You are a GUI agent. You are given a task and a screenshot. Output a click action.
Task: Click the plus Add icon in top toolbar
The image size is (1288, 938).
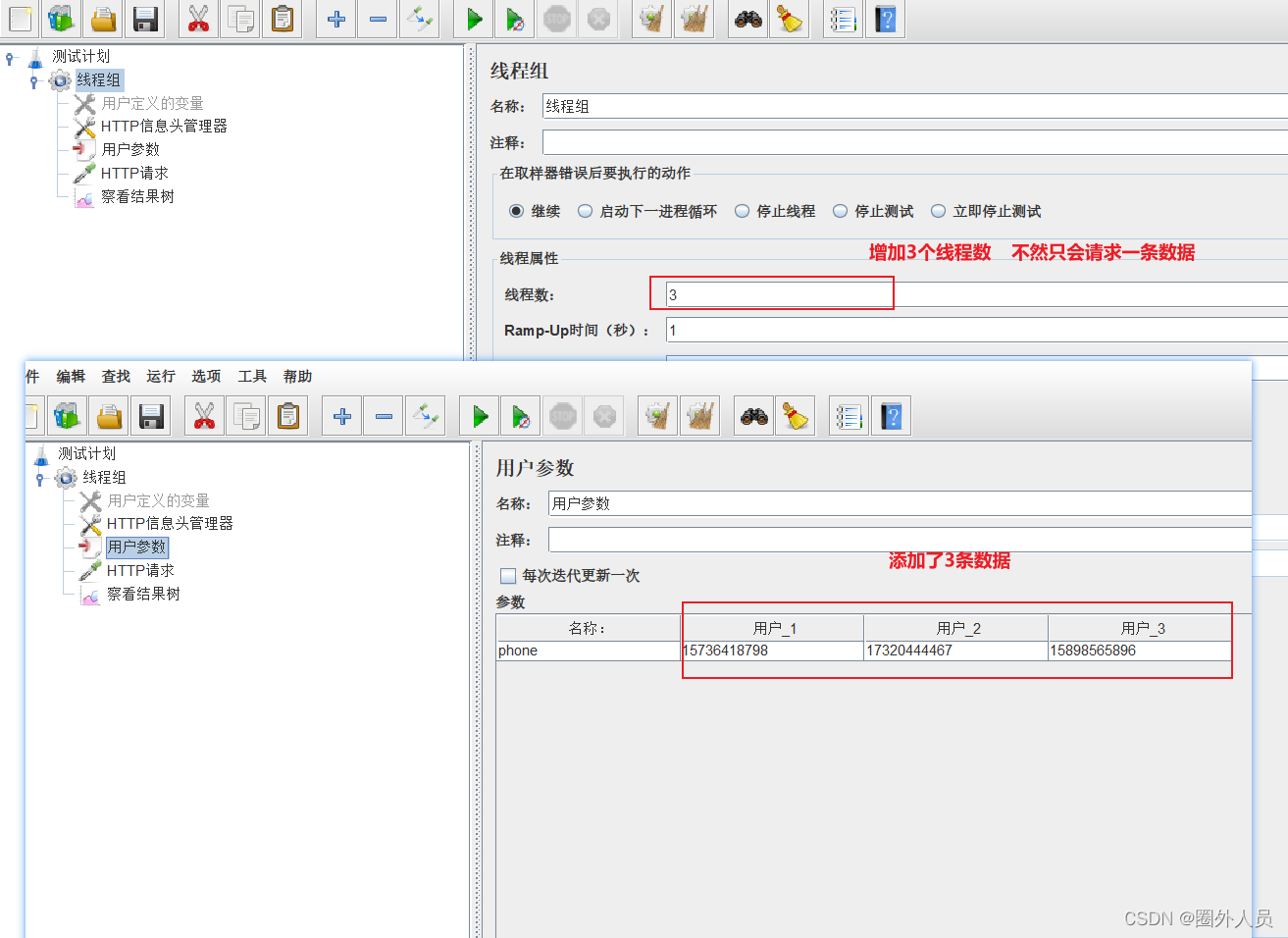click(x=336, y=19)
